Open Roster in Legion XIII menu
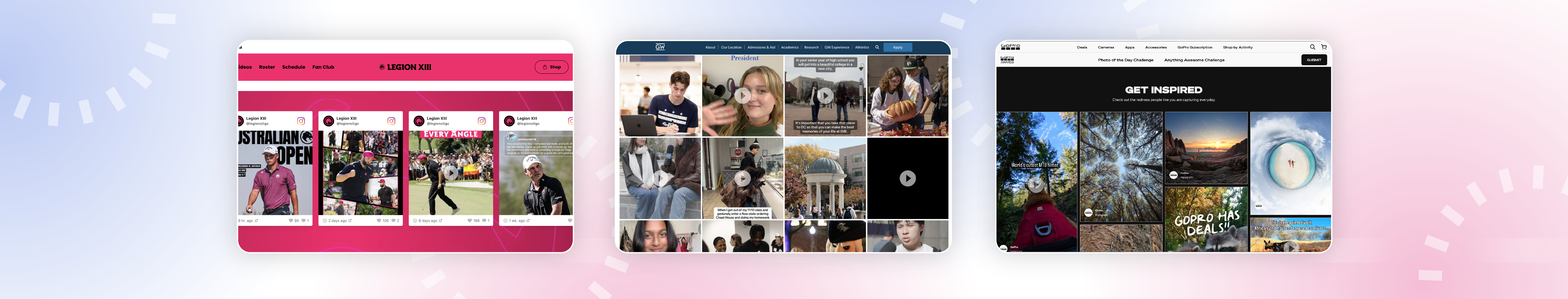 [x=267, y=67]
